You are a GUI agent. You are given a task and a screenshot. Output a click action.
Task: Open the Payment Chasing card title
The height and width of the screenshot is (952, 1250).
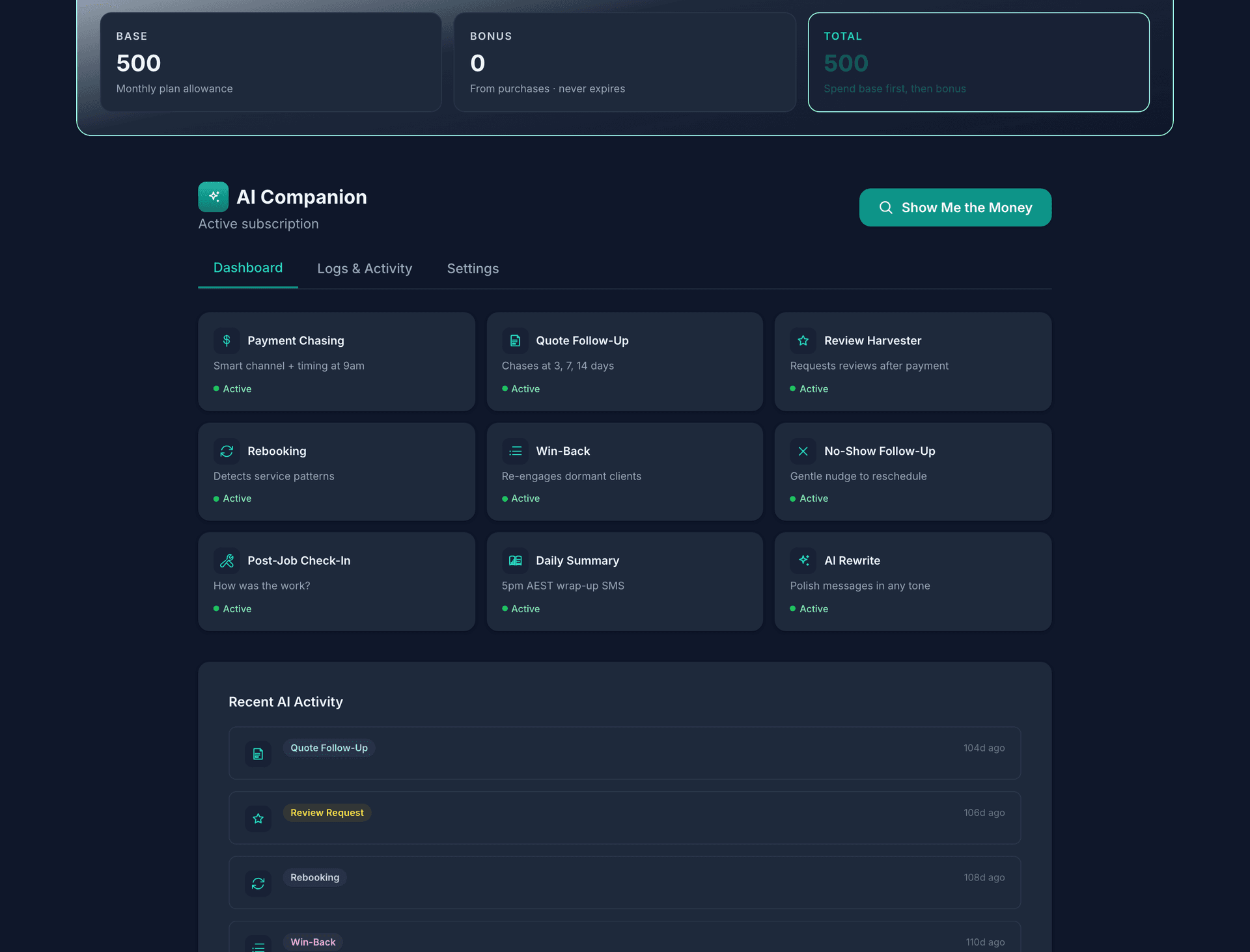click(x=296, y=340)
